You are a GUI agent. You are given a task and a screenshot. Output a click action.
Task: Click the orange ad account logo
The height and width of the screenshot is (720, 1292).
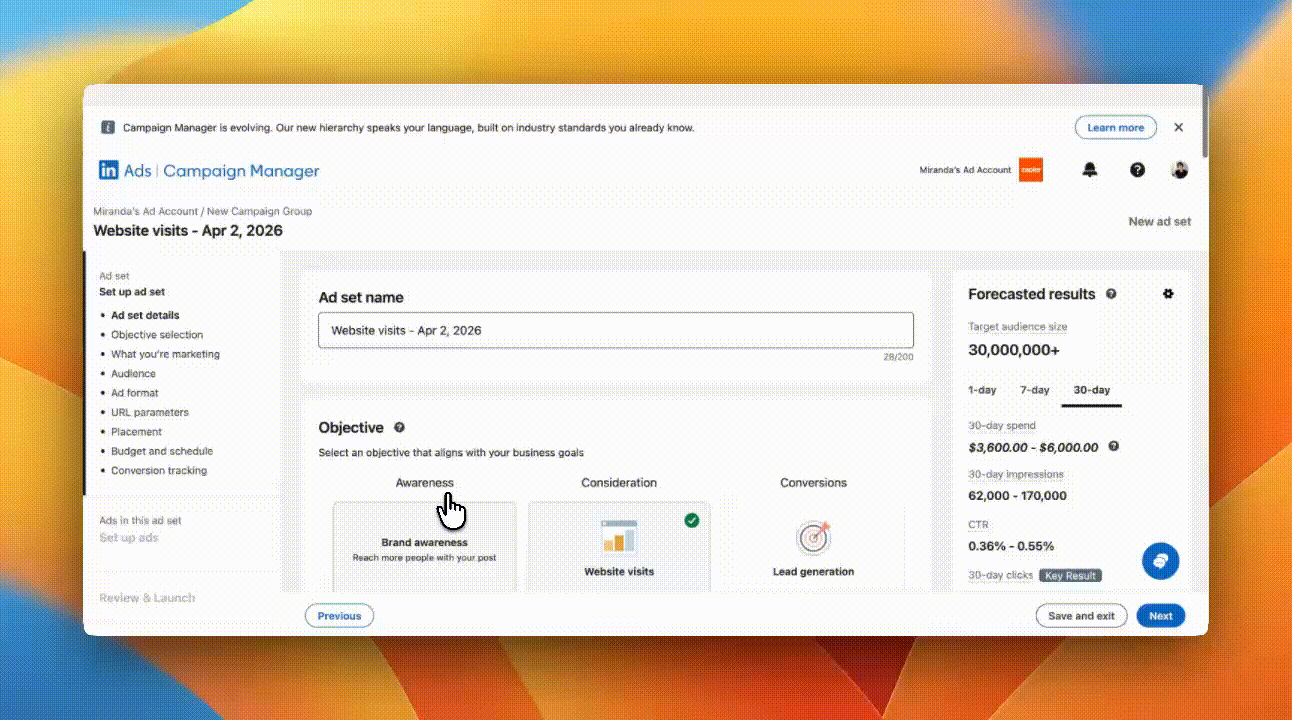pos(1031,170)
